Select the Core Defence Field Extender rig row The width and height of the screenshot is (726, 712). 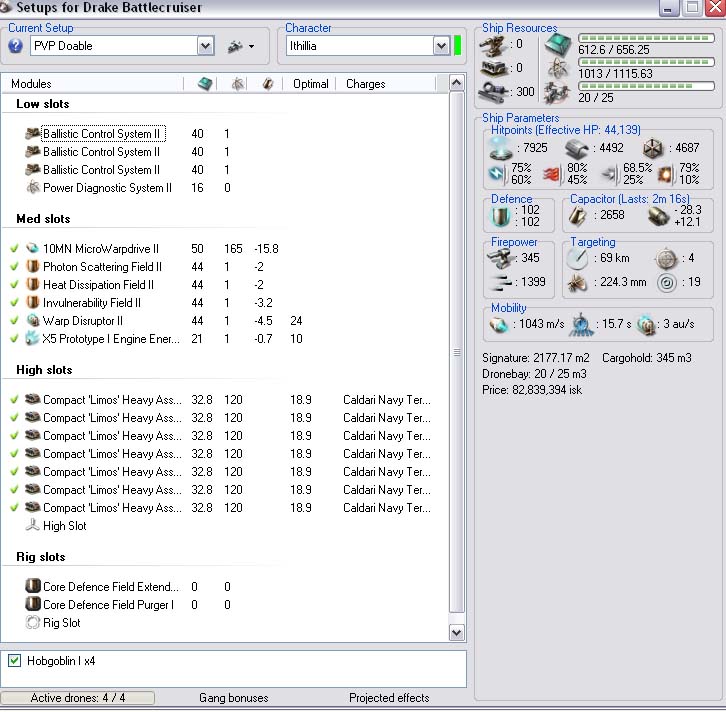coord(111,587)
